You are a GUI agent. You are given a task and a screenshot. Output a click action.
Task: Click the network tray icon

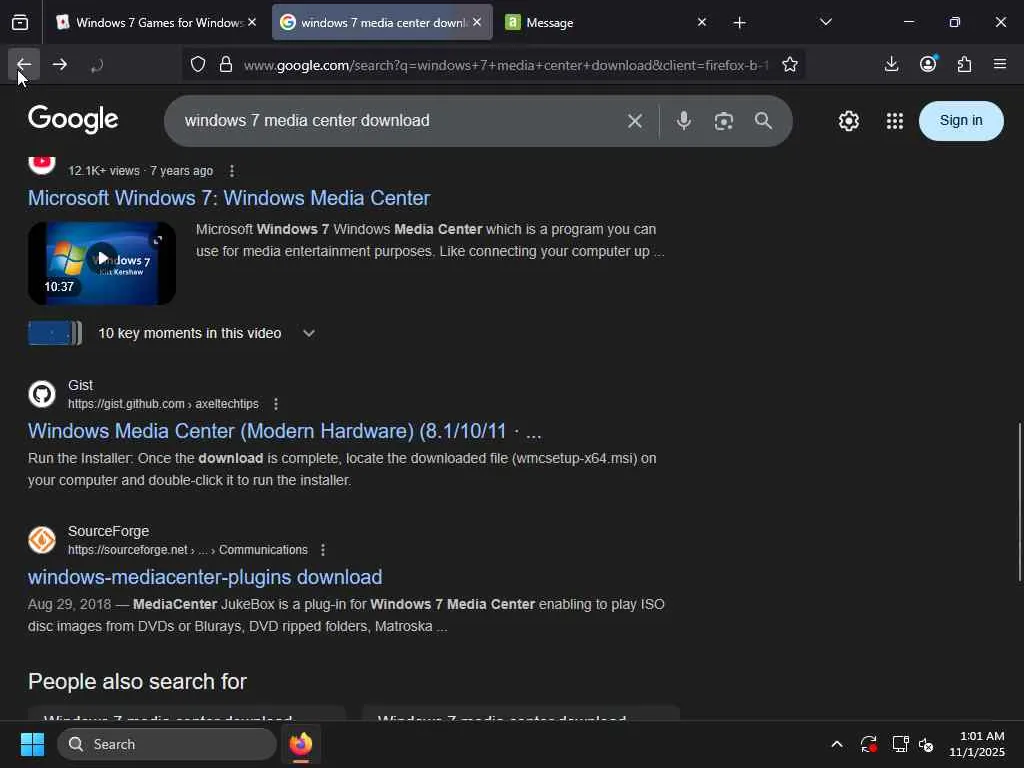(x=901, y=744)
